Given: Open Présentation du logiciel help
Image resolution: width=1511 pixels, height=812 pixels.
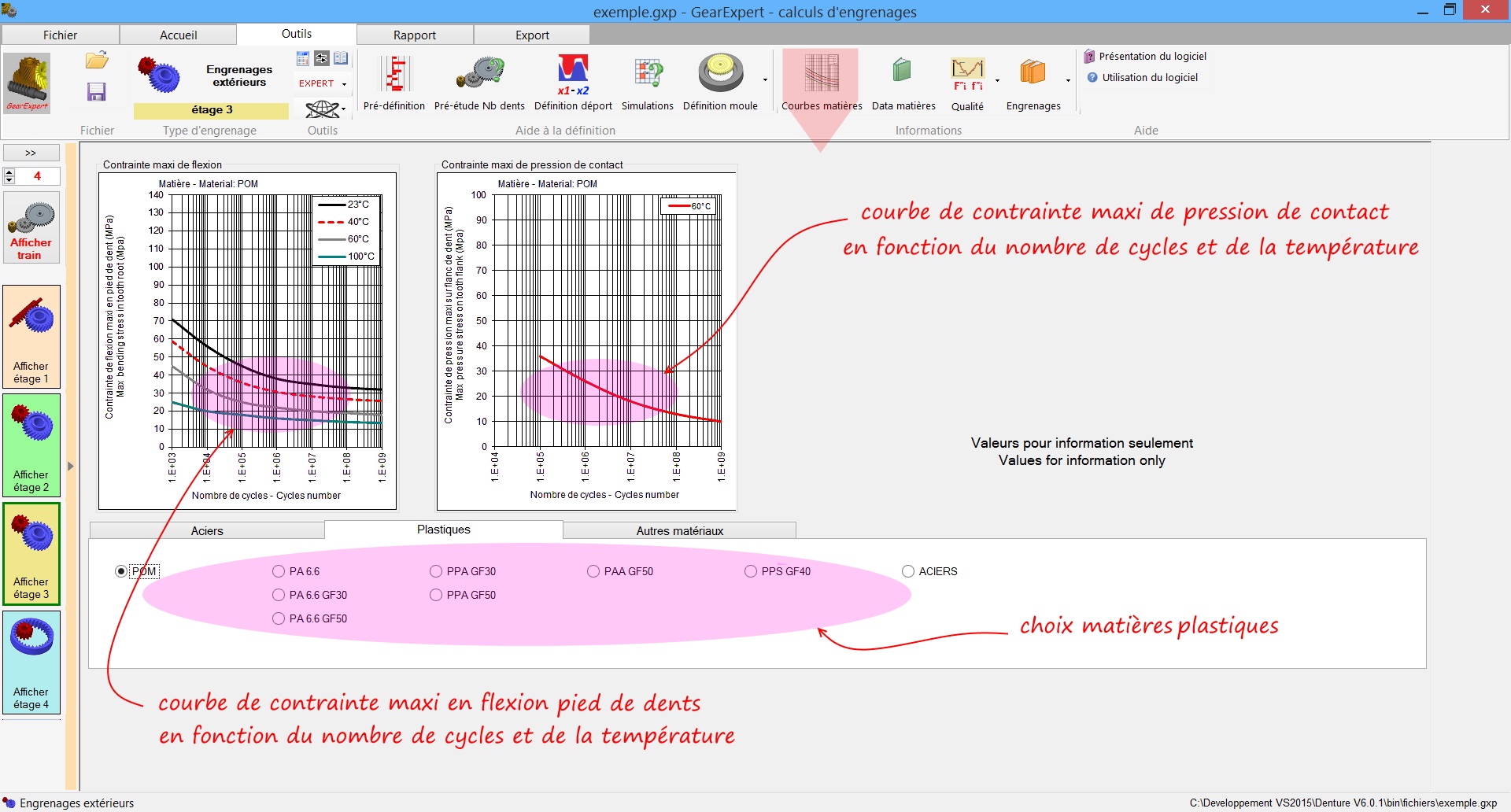Looking at the screenshot, I should click(1145, 56).
